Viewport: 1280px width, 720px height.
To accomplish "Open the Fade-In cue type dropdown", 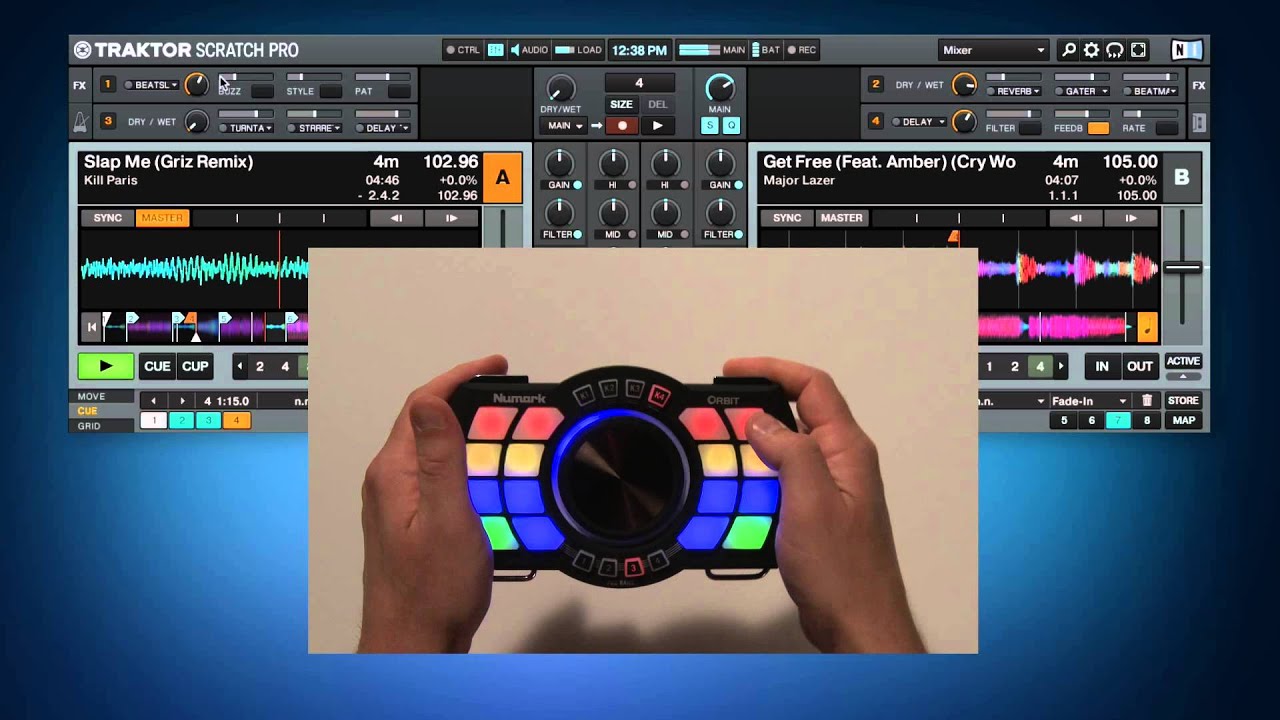I will click(x=1089, y=401).
